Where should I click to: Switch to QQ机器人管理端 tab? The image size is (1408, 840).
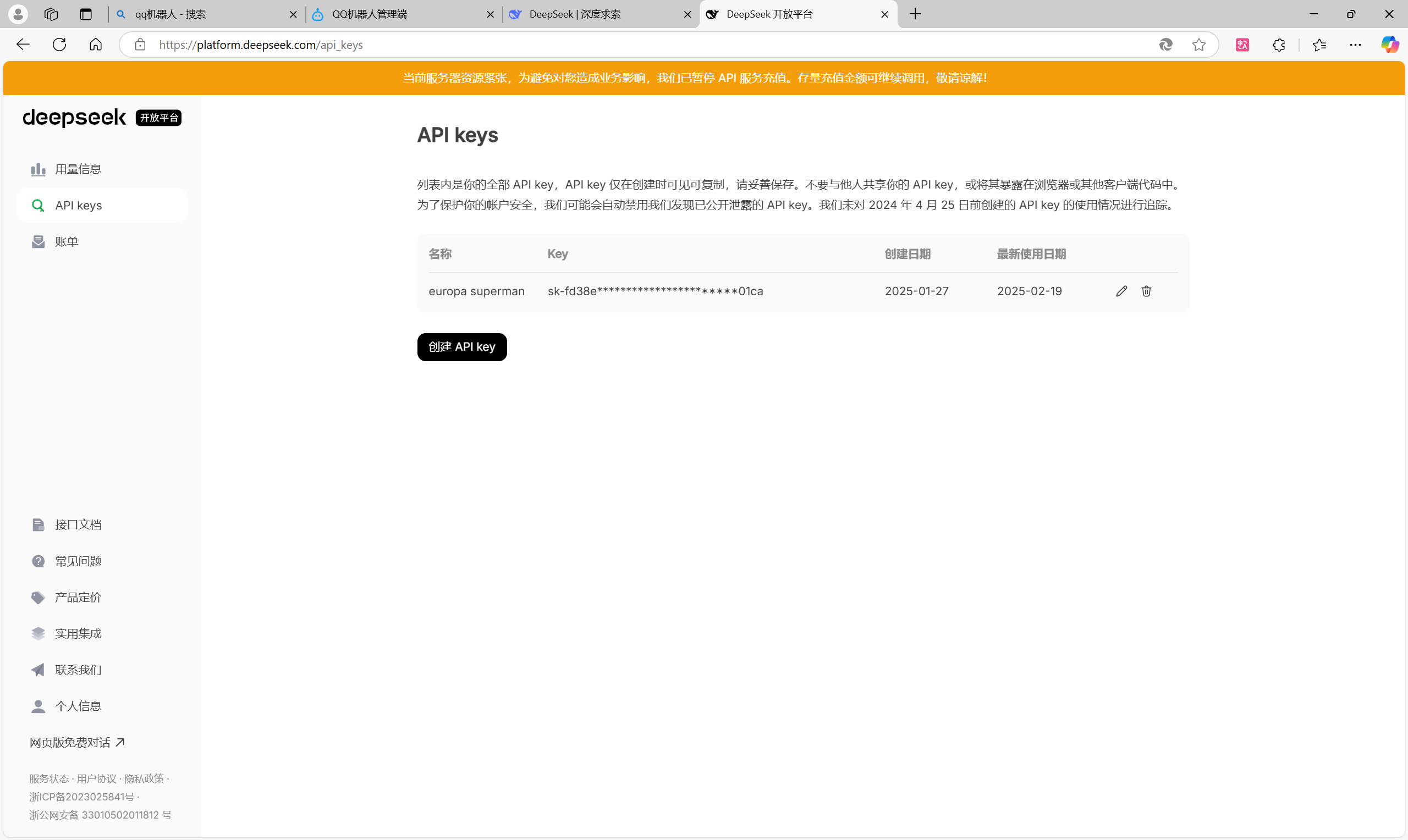(x=404, y=14)
